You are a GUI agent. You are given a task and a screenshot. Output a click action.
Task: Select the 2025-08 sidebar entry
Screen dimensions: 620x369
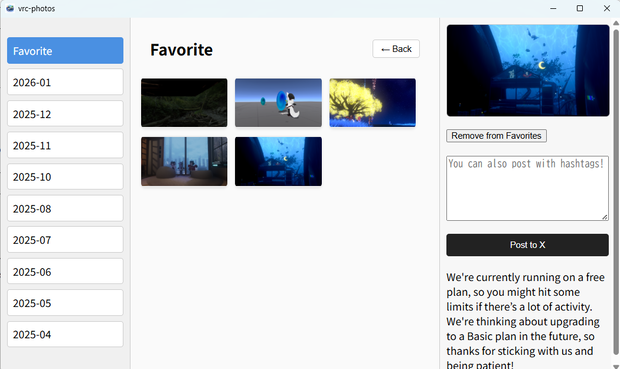[65, 208]
